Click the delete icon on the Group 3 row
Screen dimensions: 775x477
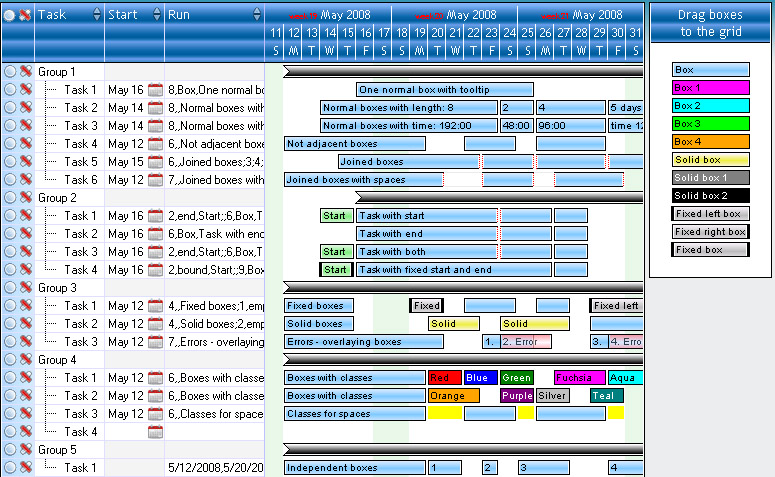[25, 288]
